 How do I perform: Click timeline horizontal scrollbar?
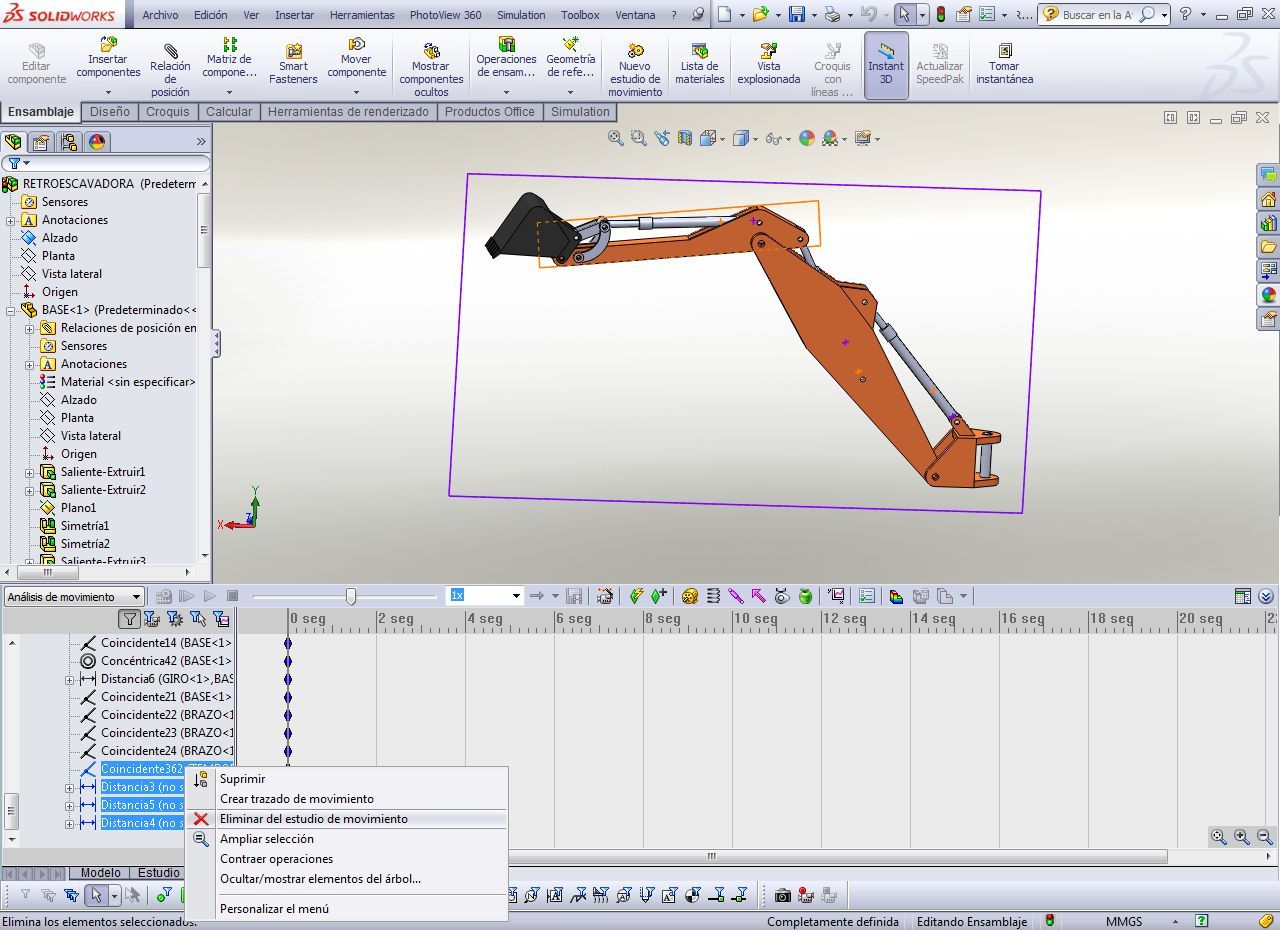coord(838,856)
